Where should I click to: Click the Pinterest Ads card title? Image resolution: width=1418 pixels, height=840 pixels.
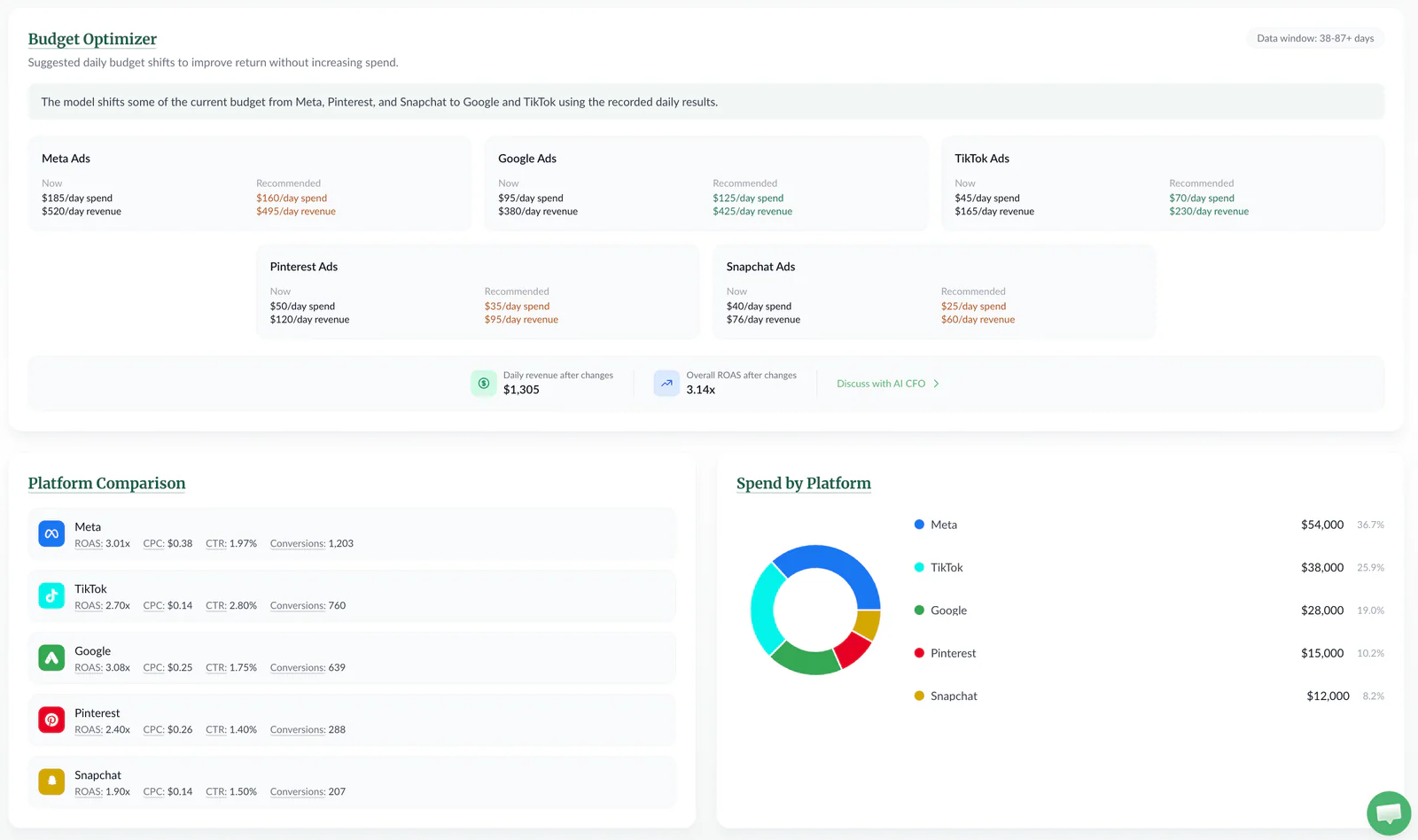pyautogui.click(x=304, y=267)
